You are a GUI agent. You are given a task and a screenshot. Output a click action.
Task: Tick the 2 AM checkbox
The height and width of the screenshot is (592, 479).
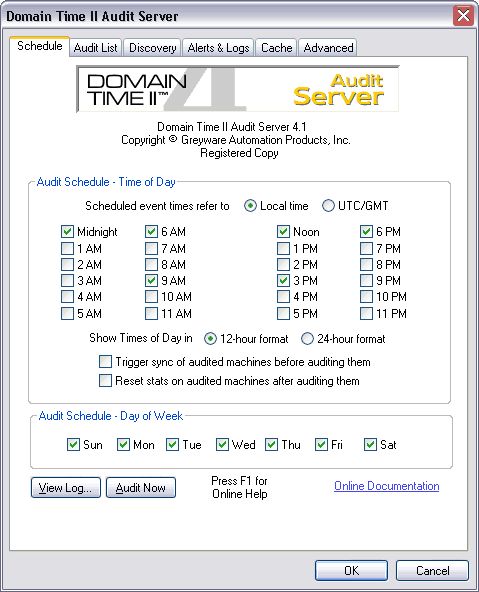(67, 264)
